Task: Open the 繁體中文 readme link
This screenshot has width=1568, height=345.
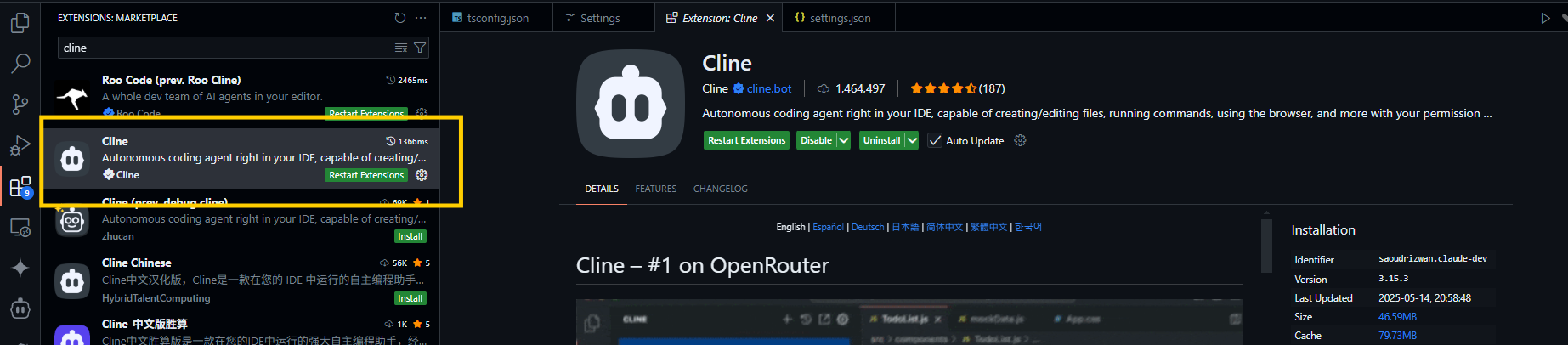Action: (989, 227)
